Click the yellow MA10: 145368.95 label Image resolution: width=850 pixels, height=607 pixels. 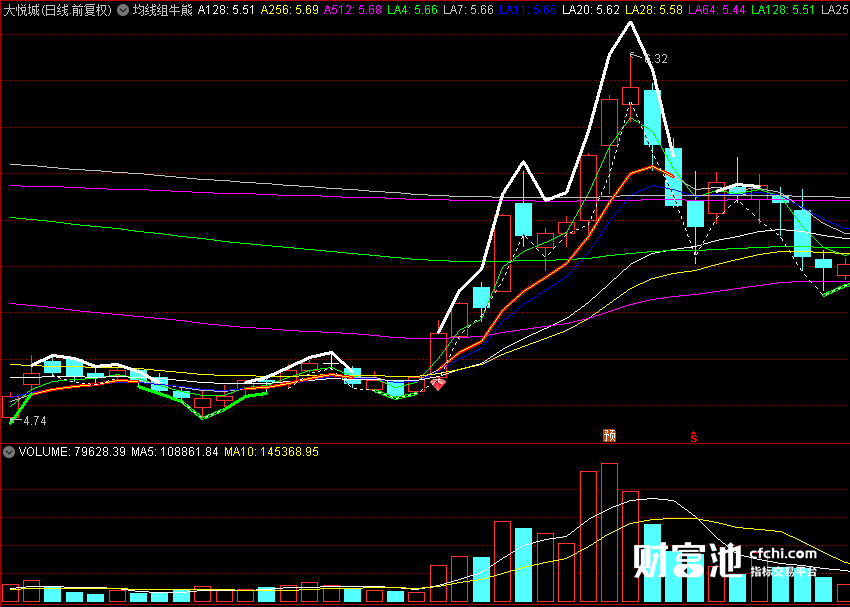pos(272,452)
